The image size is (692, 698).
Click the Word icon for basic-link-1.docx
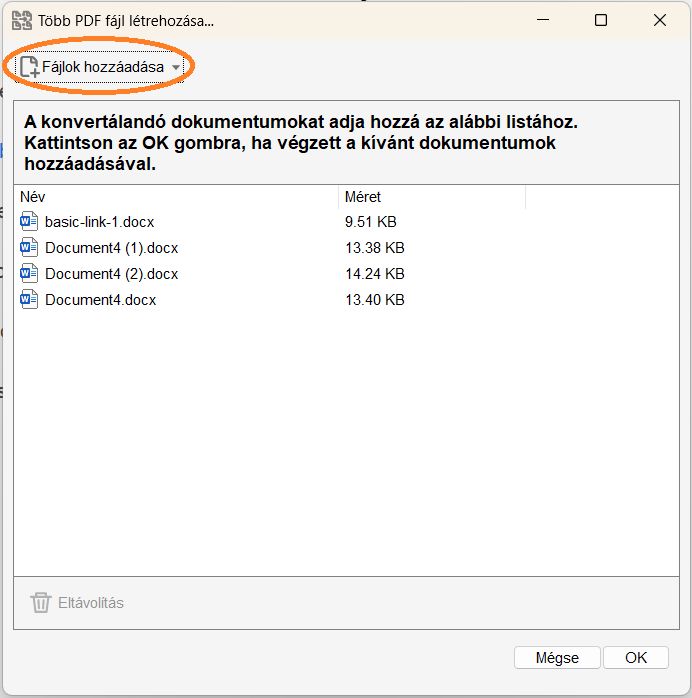29,222
